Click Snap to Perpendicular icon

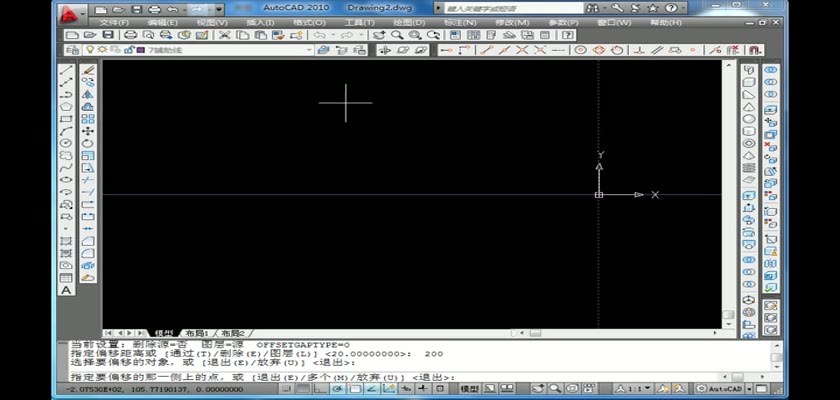pos(639,50)
